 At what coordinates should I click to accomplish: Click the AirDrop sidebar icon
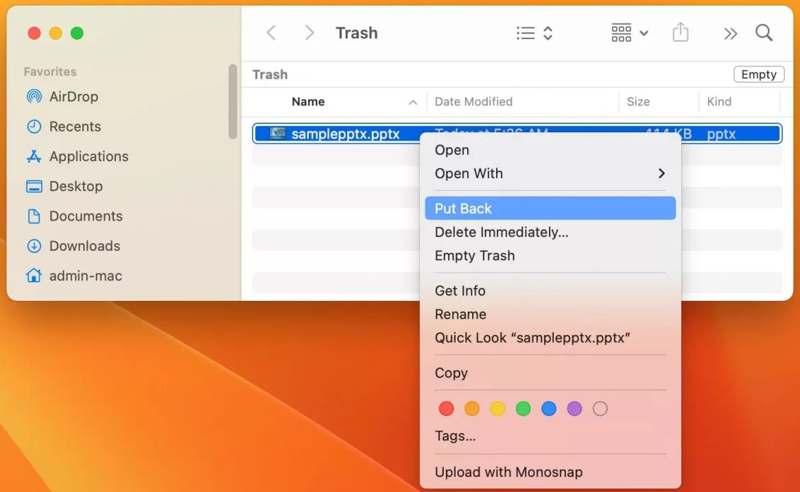tap(34, 96)
